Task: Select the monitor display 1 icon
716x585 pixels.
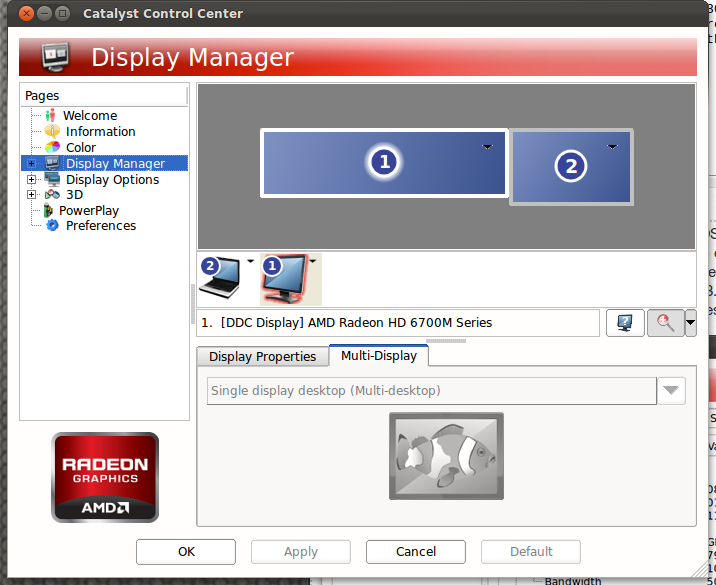Action: click(285, 279)
